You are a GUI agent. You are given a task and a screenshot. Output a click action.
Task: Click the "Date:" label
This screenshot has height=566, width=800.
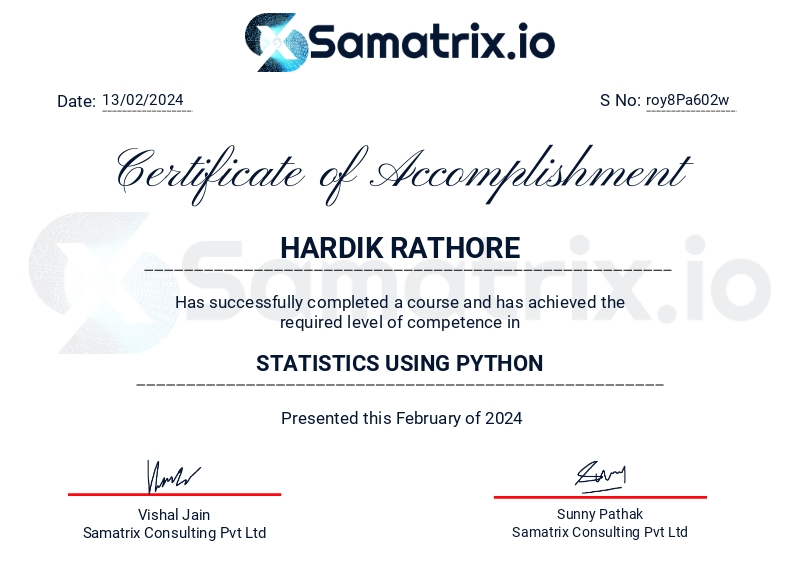(76, 101)
